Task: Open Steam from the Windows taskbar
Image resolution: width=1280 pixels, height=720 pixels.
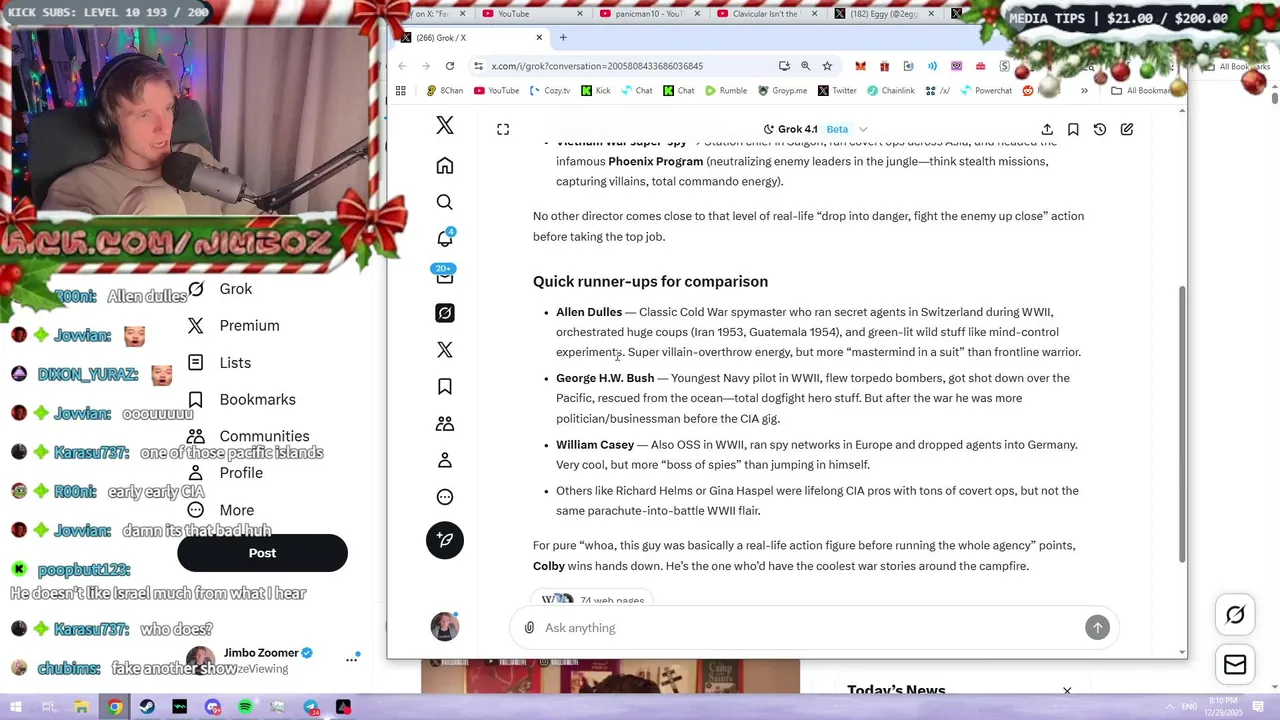Action: (x=147, y=707)
